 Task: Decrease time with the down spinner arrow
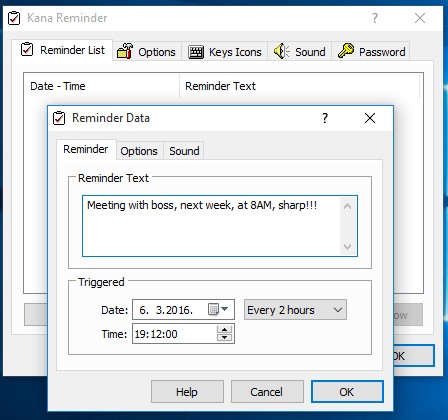tap(224, 337)
